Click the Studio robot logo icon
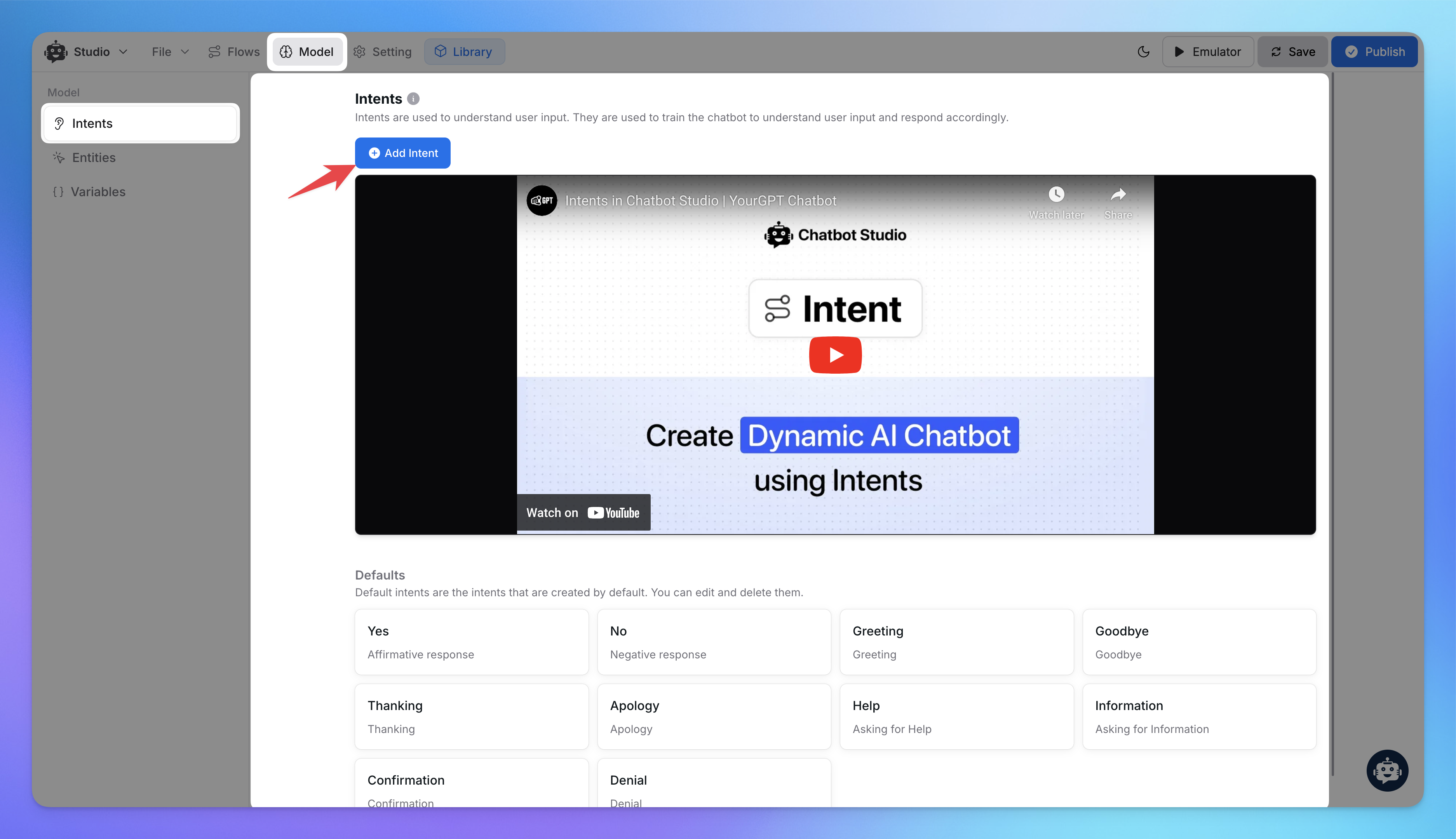 (x=56, y=51)
